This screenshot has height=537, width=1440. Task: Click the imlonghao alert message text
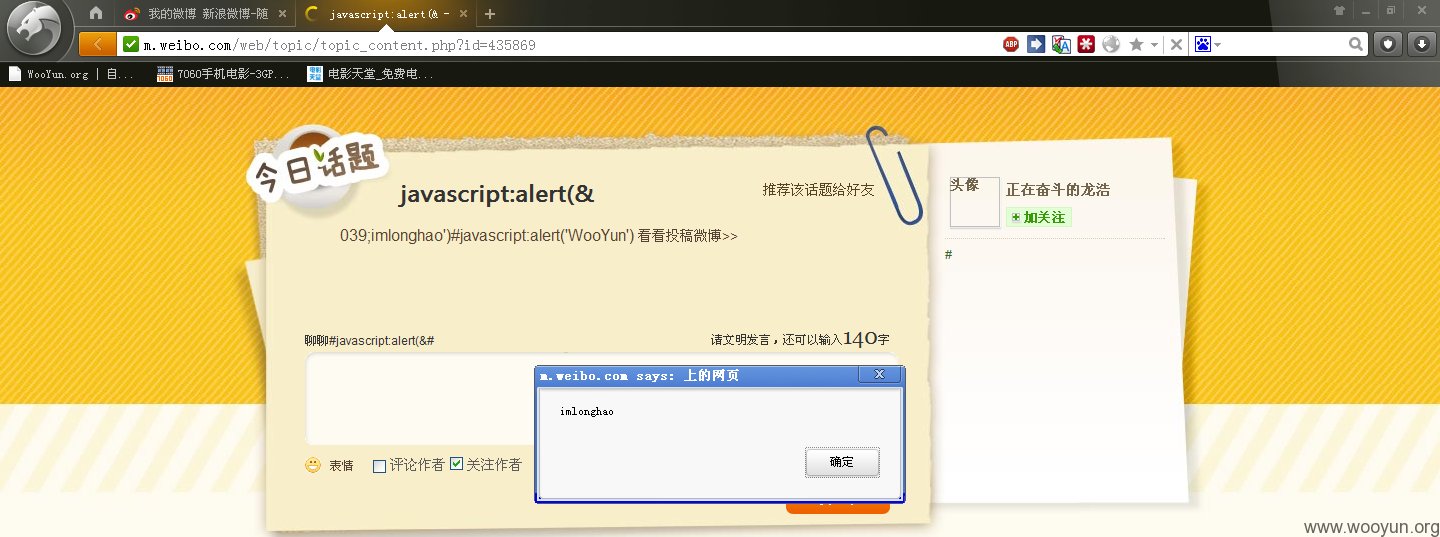tap(587, 411)
